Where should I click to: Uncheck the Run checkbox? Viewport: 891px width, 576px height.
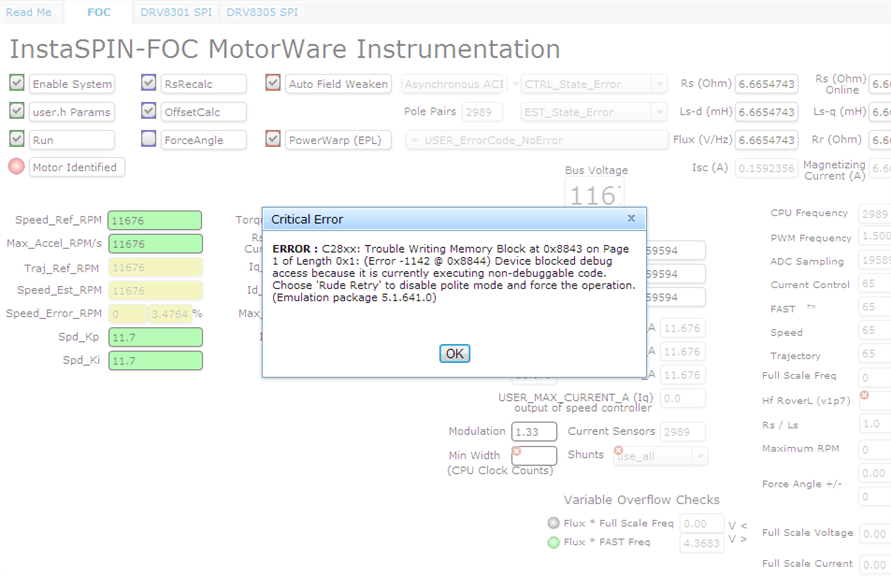pos(16,139)
